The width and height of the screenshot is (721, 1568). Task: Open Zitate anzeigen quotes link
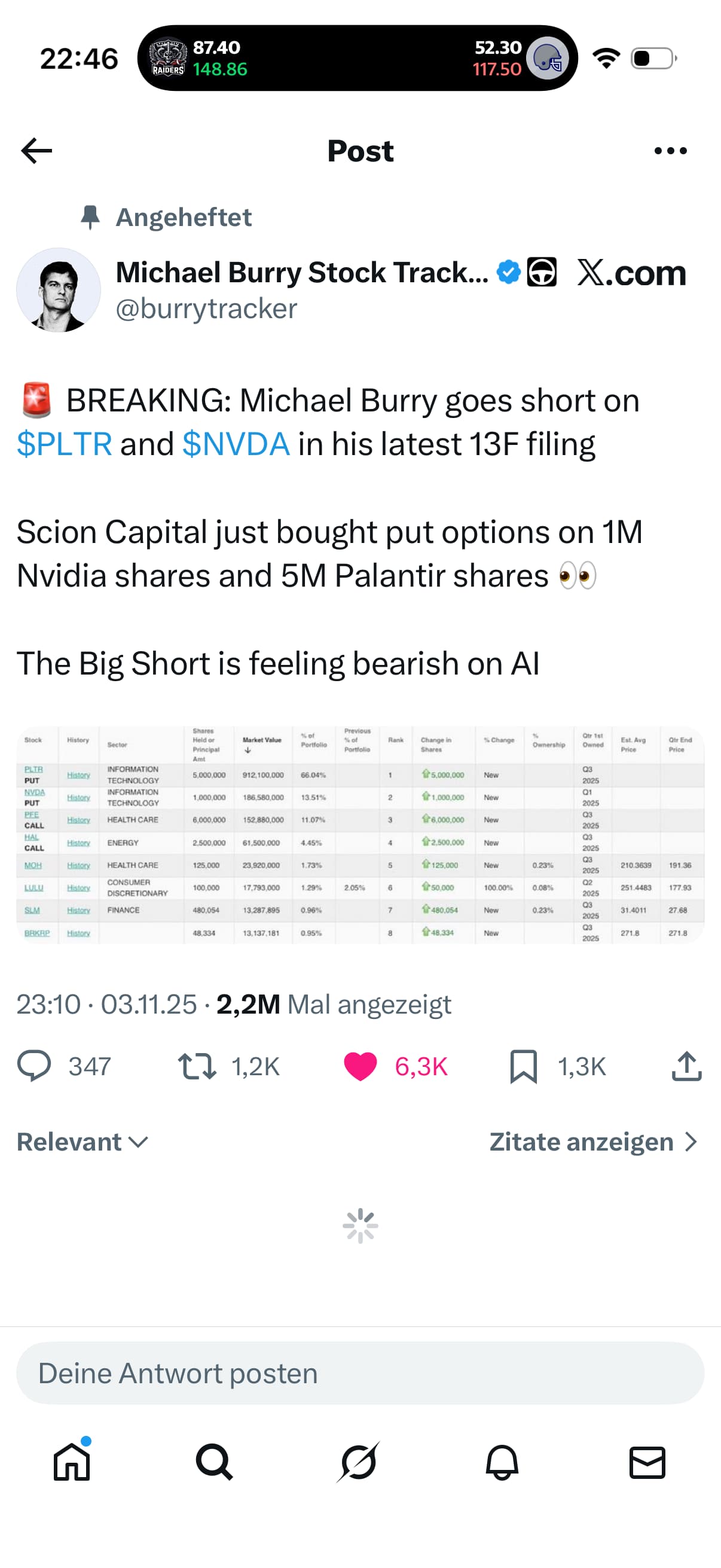[592, 1142]
